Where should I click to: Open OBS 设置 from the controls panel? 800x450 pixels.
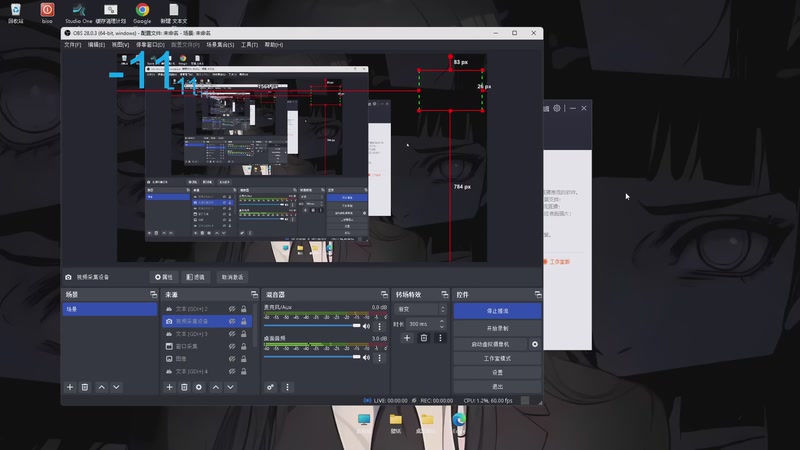coord(497,372)
